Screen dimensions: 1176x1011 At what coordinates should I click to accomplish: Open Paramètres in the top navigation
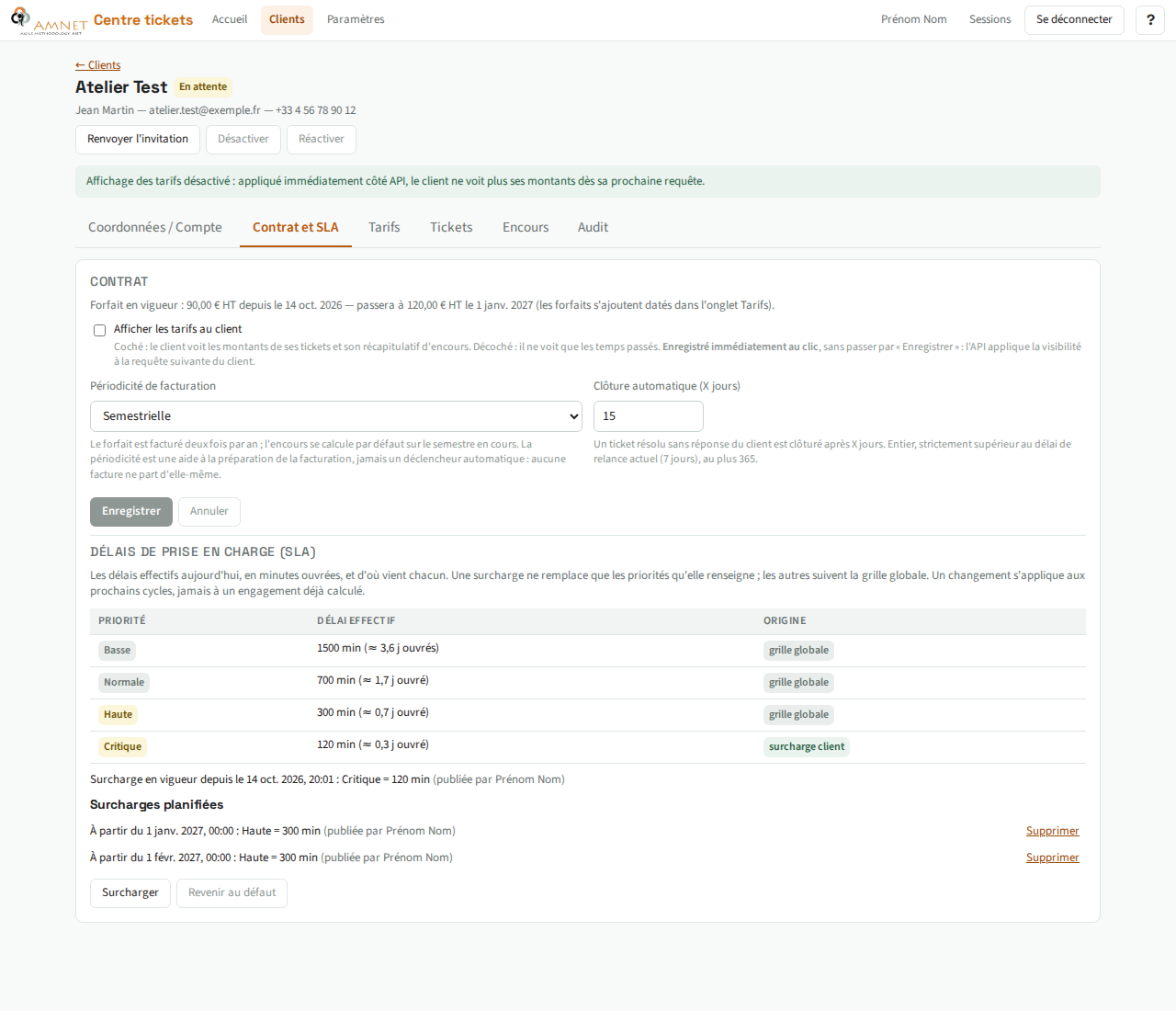[356, 20]
